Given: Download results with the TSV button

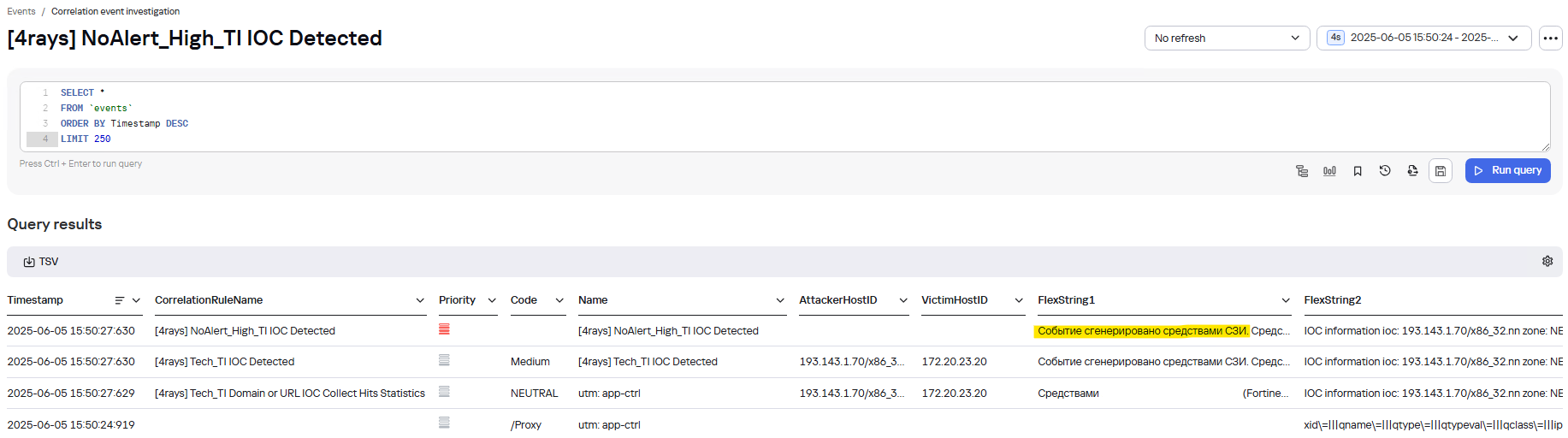Looking at the screenshot, I should [x=41, y=262].
